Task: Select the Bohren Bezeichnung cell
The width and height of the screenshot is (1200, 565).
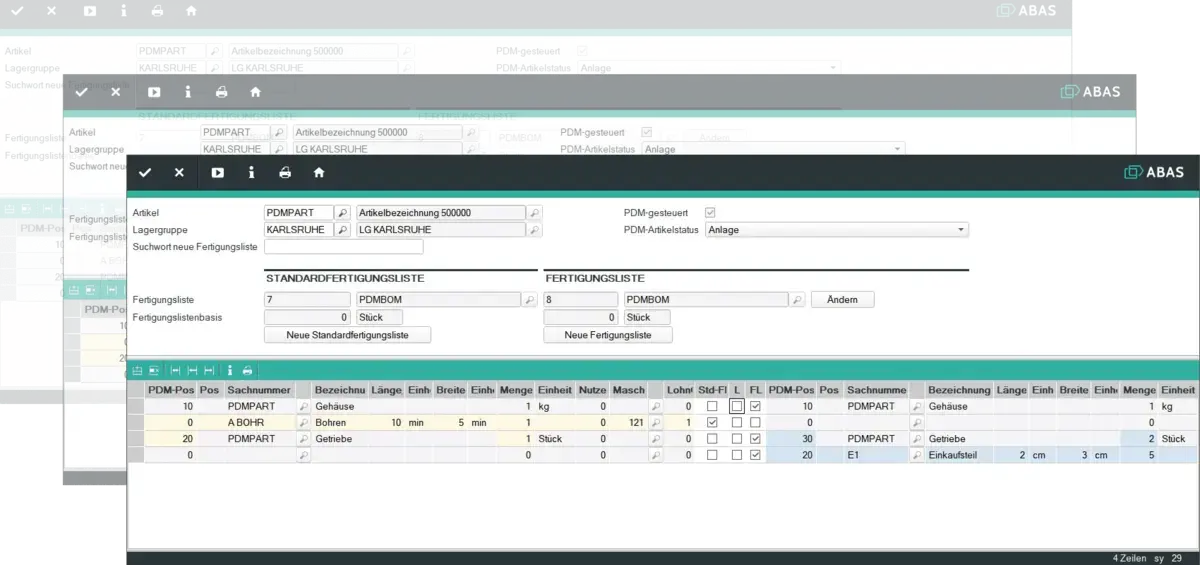Action: coord(339,423)
